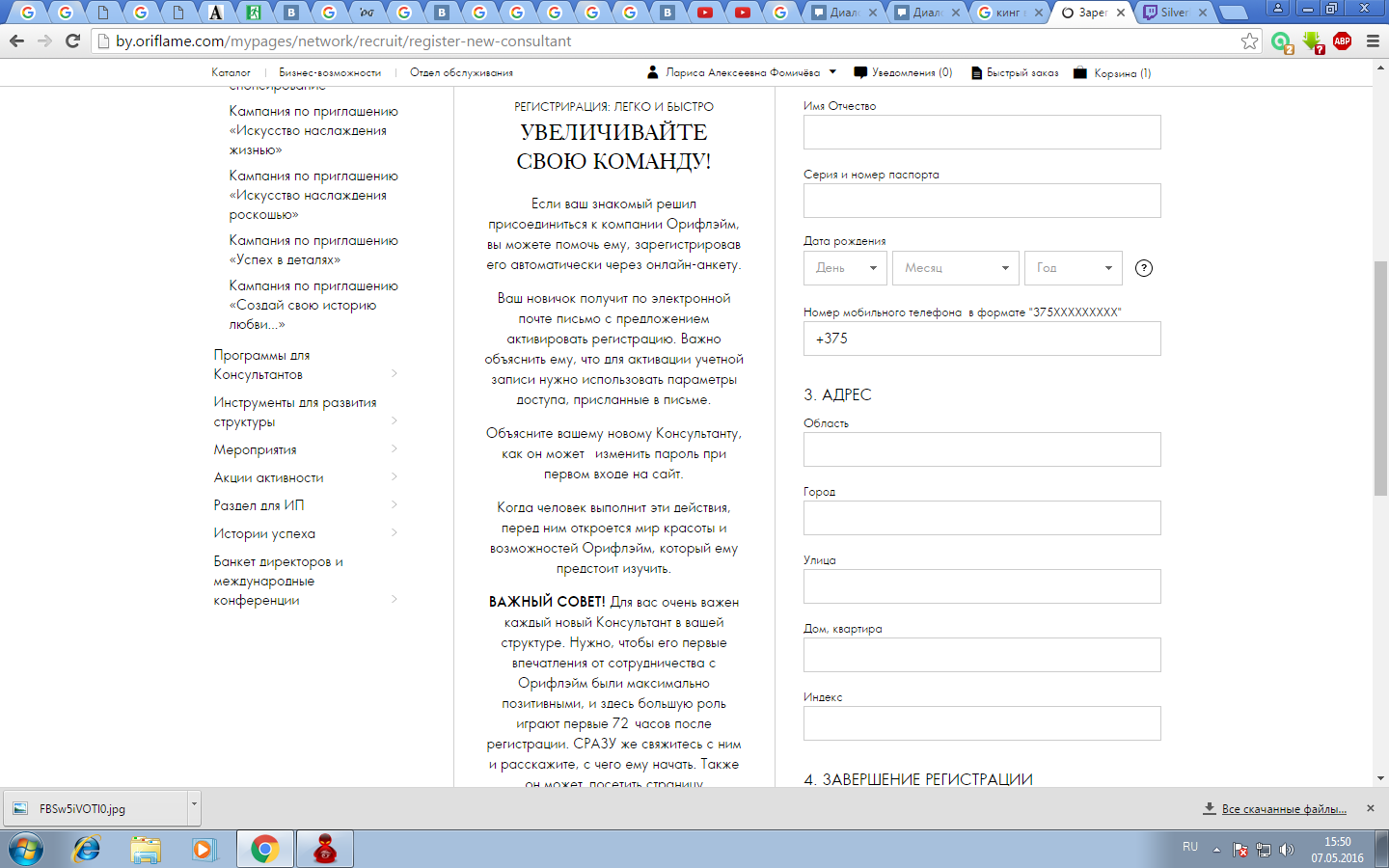Viewport: 1389px width, 868px height.
Task: Click the Уведомления speech bubble icon
Action: (860, 72)
